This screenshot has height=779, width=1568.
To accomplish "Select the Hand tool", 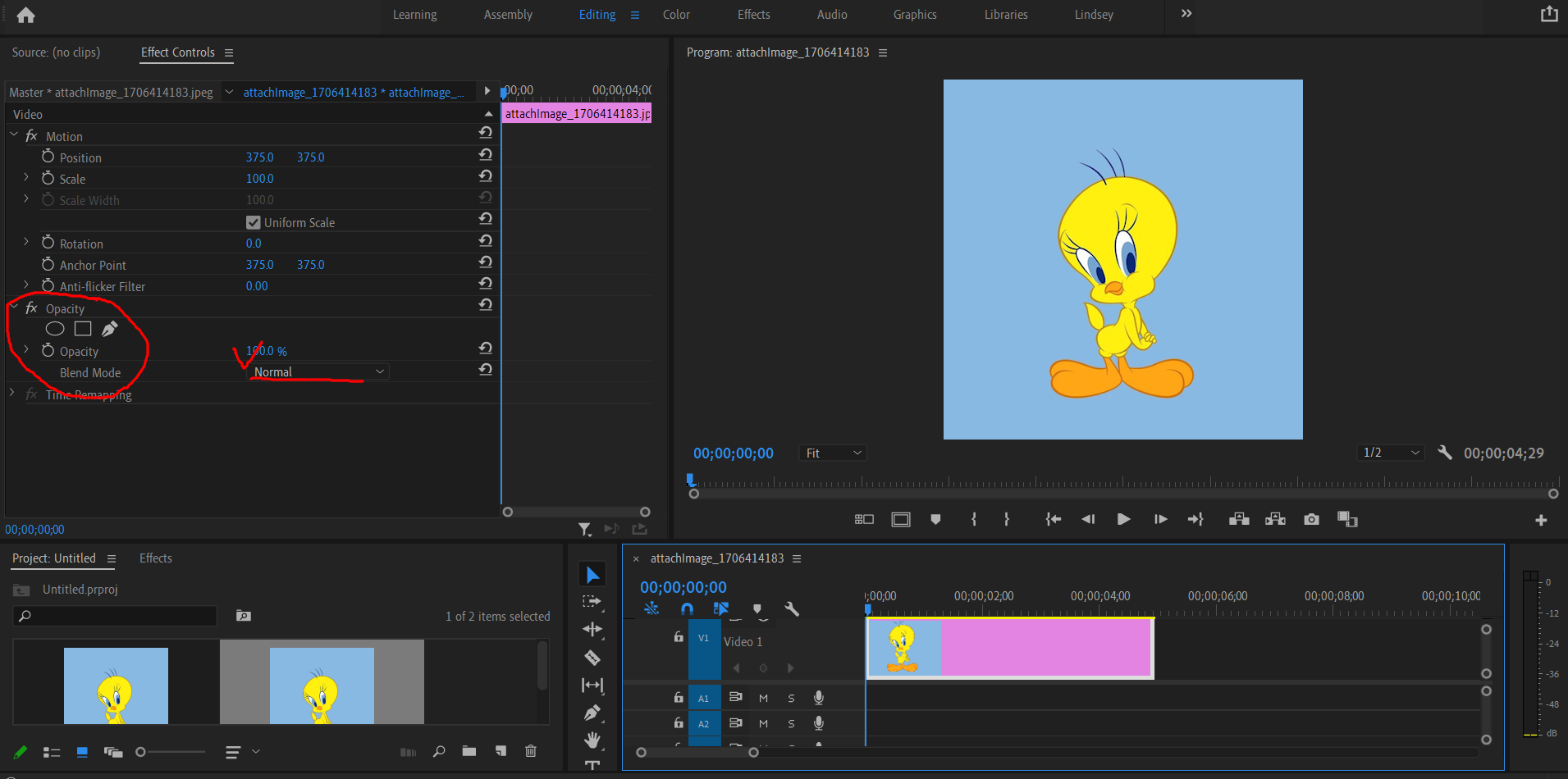I will (x=592, y=740).
